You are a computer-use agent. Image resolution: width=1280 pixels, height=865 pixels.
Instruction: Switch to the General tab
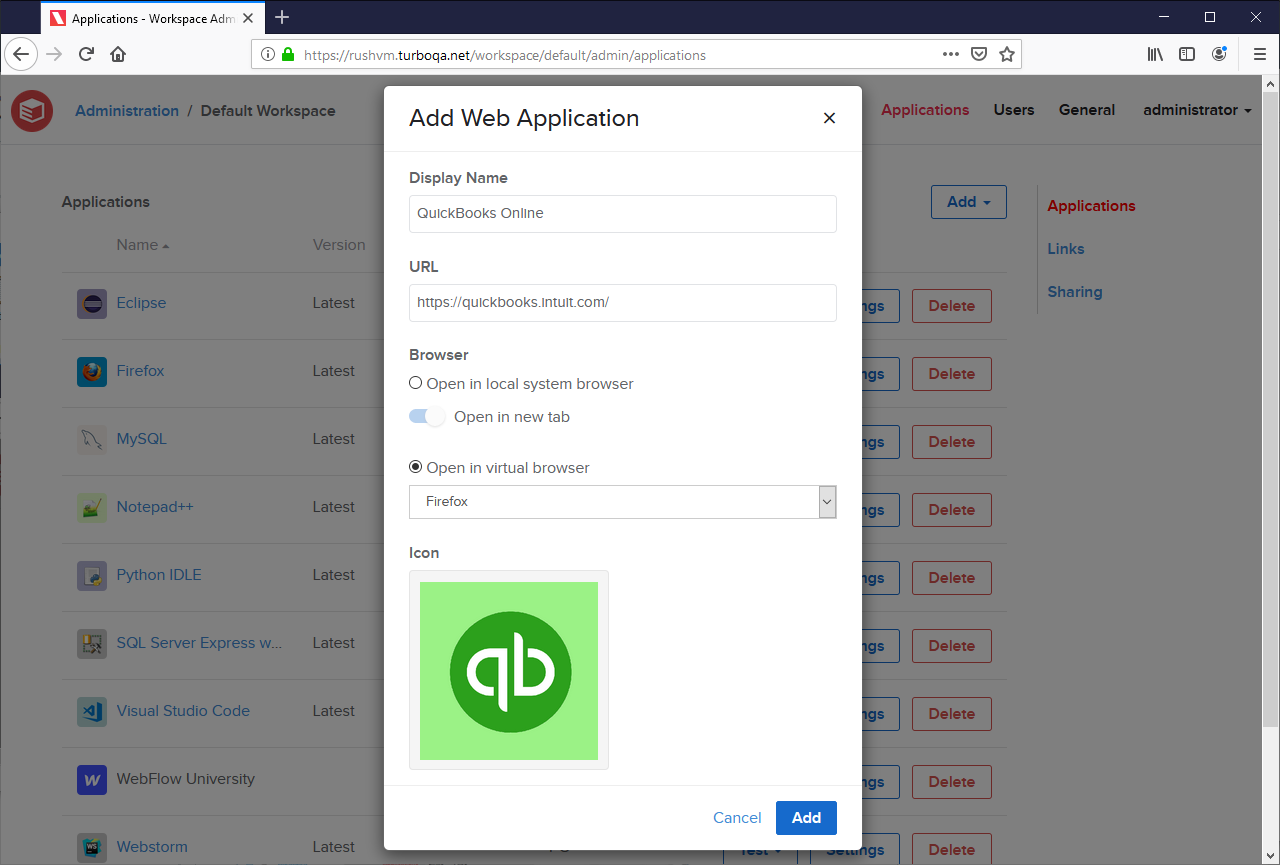1086,110
